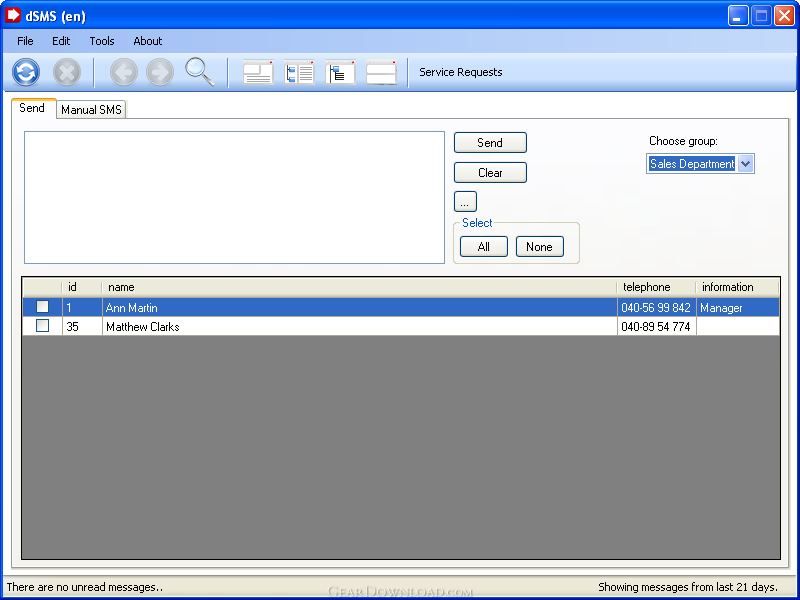The height and width of the screenshot is (600, 800).
Task: Click inside the message text area
Action: coord(234,197)
